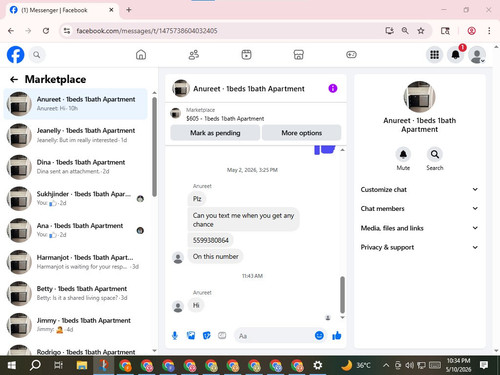Open the purple conversation information icon

[x=333, y=88]
